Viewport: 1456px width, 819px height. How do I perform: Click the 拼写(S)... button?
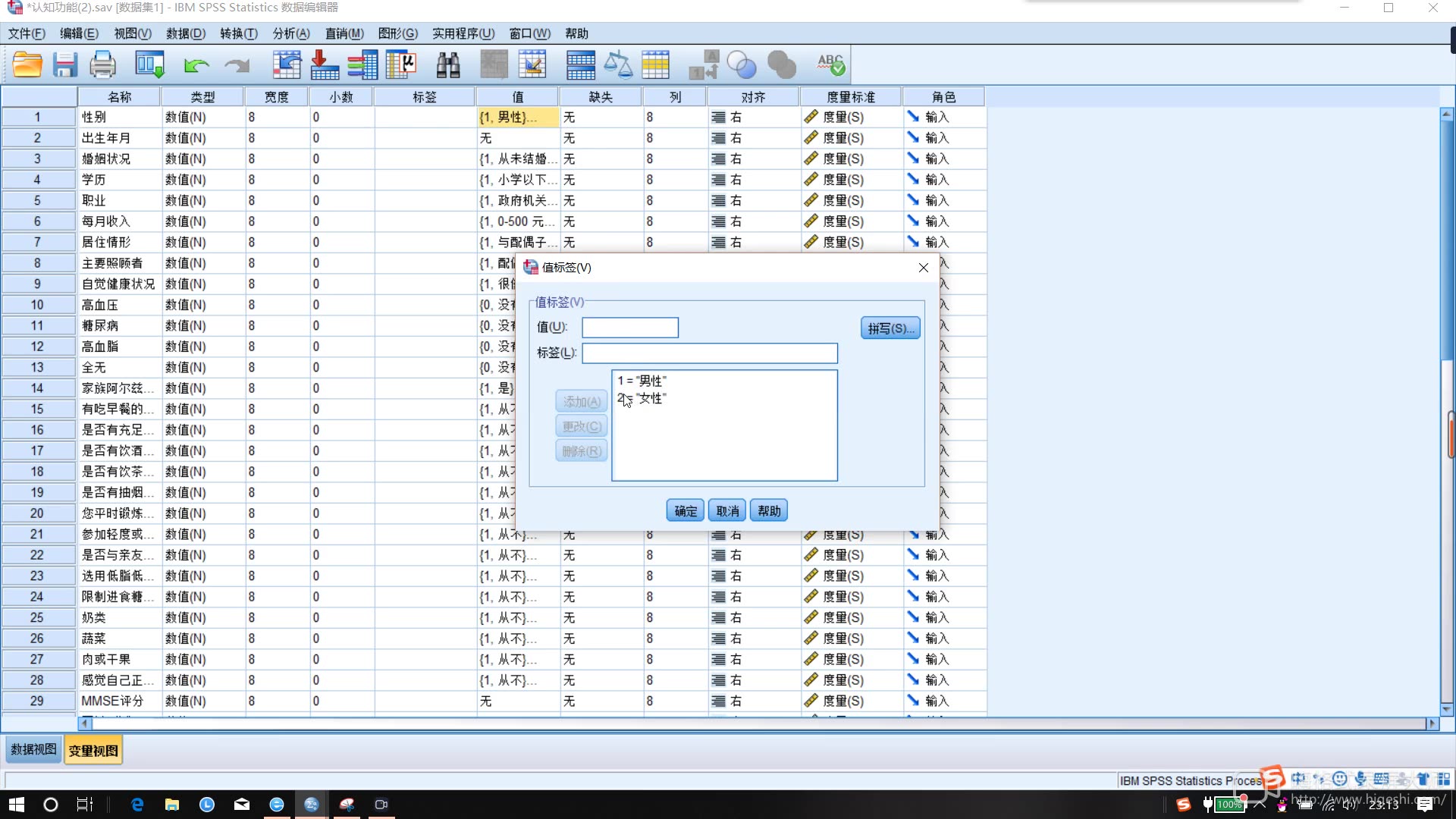pos(890,328)
